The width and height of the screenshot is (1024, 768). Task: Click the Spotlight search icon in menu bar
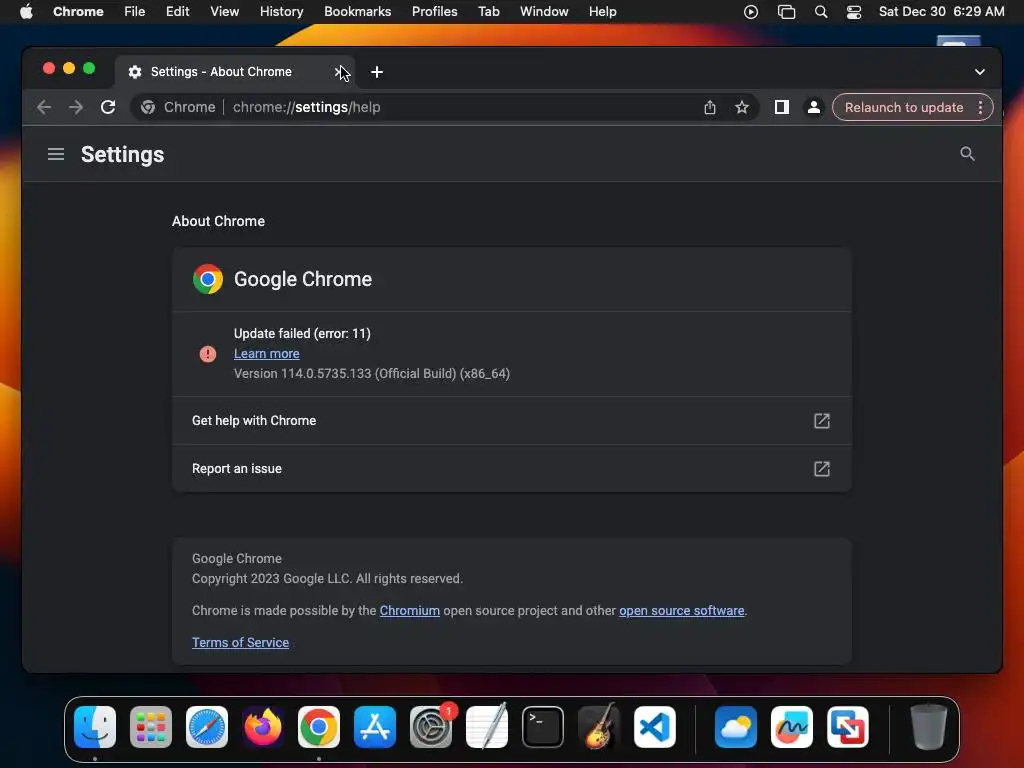pos(821,12)
